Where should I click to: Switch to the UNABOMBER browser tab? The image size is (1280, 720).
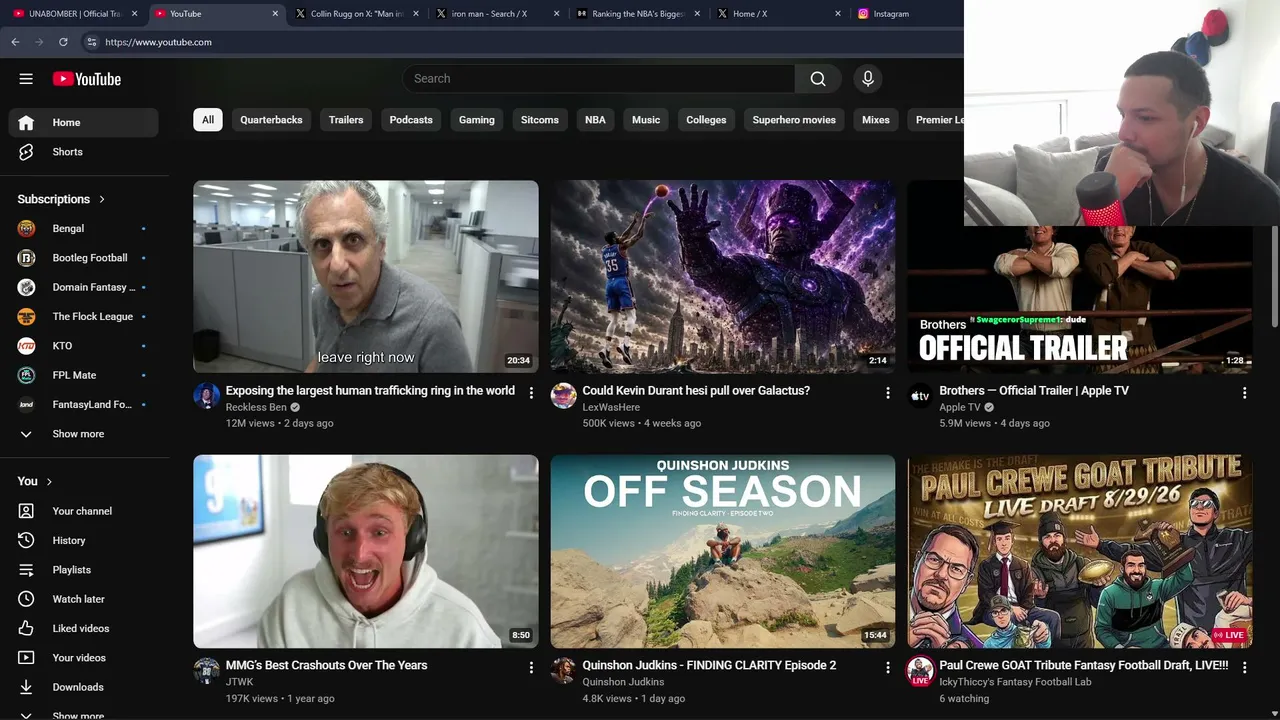coord(74,14)
